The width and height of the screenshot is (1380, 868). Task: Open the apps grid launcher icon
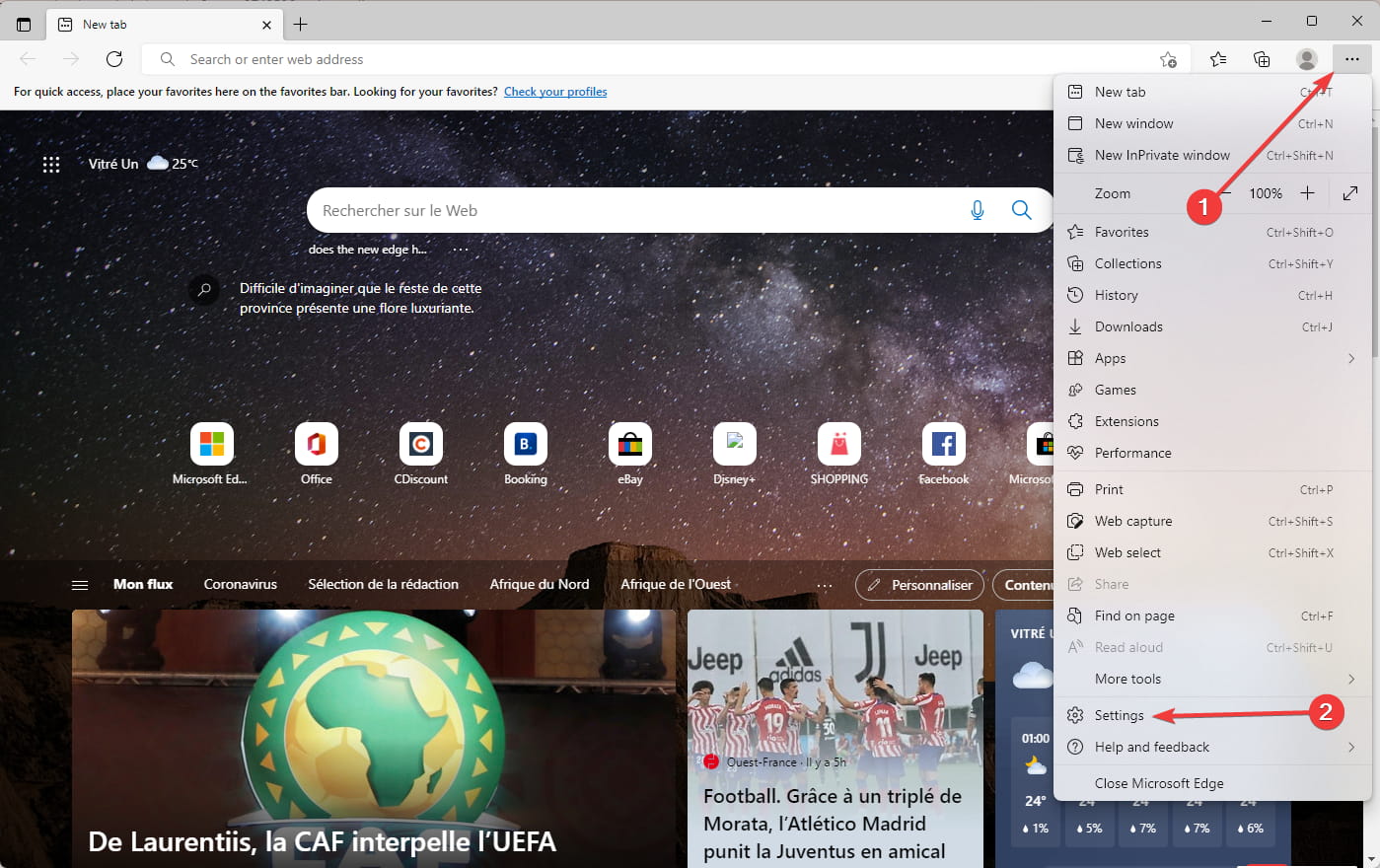tap(51, 165)
